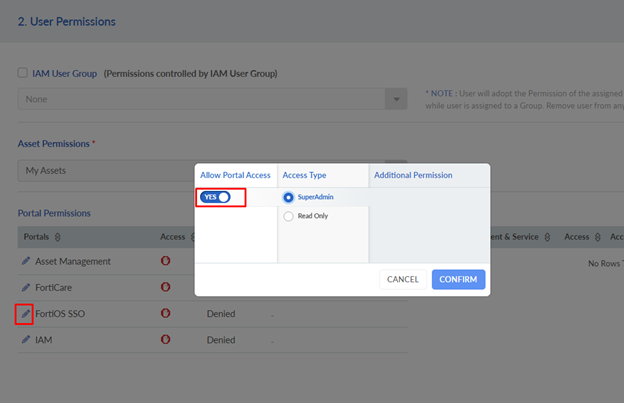Click Asset Management denied access icon
The image size is (624, 403).
pyautogui.click(x=165, y=261)
